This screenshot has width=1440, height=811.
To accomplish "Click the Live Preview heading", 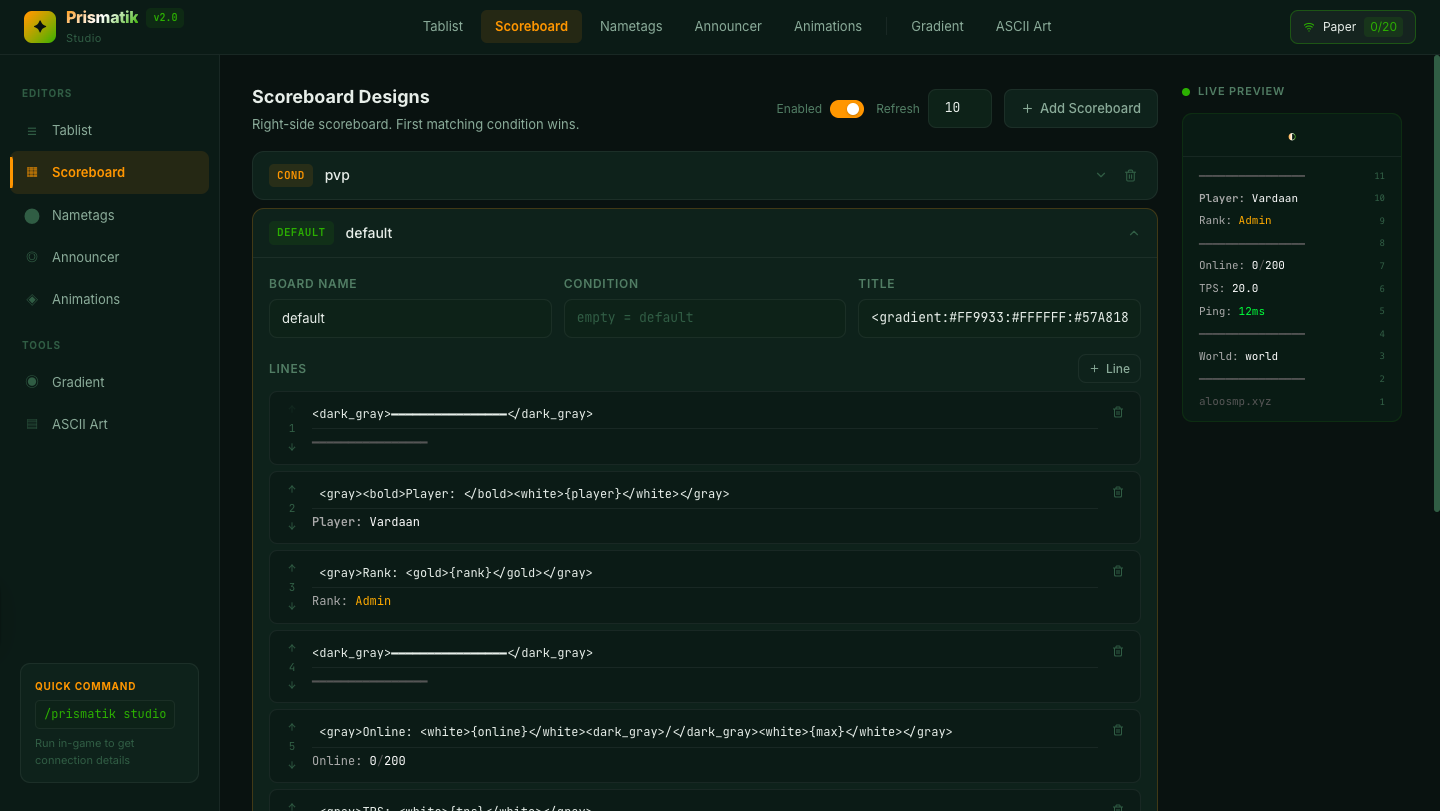I will point(1241,91).
